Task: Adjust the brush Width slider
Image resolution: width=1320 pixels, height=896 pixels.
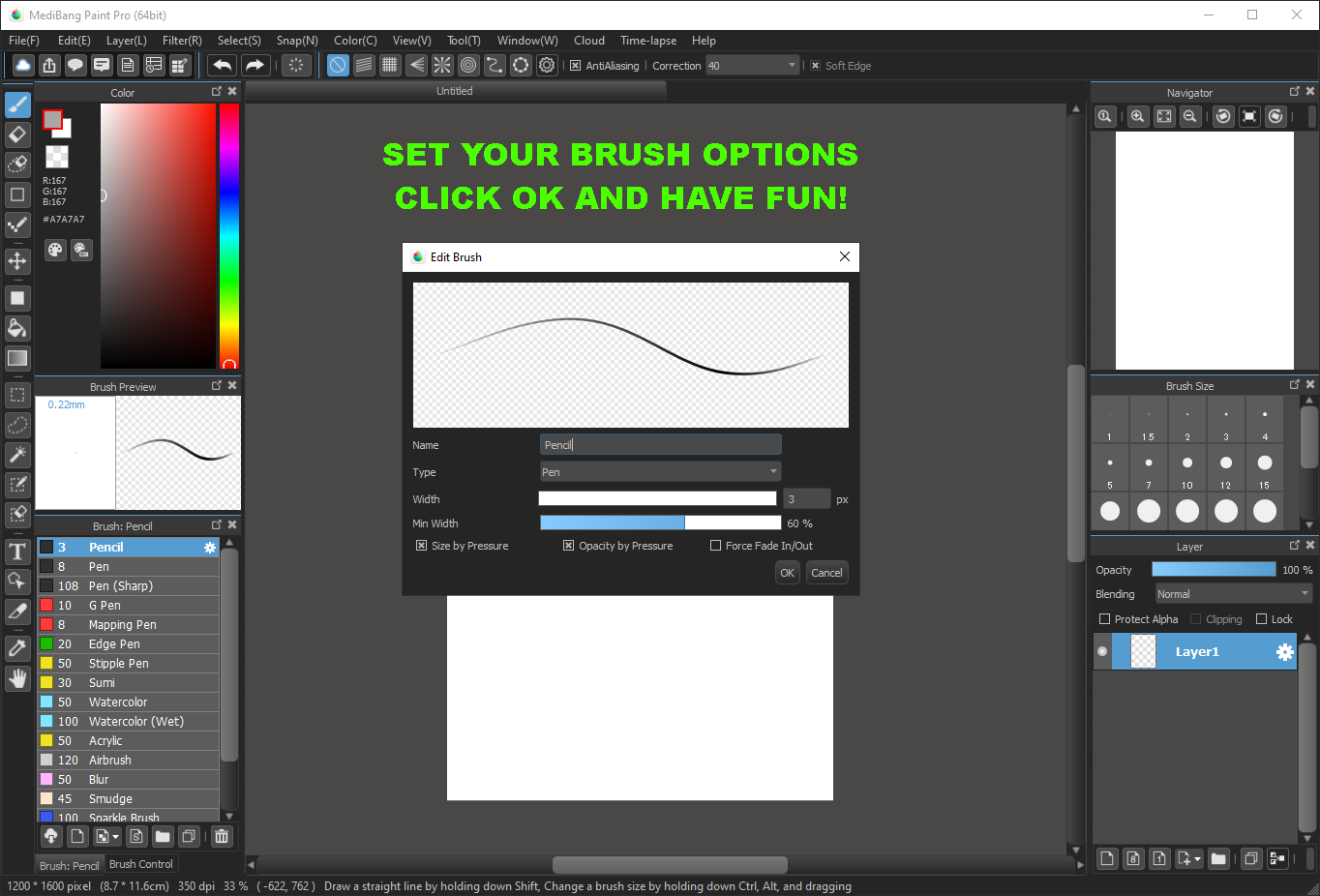Action: tap(658, 499)
